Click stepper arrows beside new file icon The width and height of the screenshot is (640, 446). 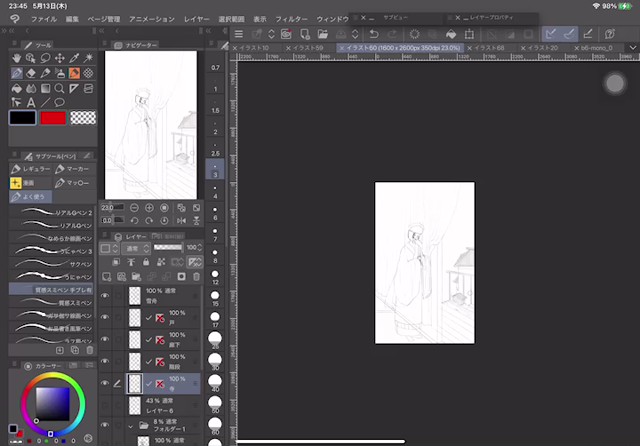coord(271,34)
